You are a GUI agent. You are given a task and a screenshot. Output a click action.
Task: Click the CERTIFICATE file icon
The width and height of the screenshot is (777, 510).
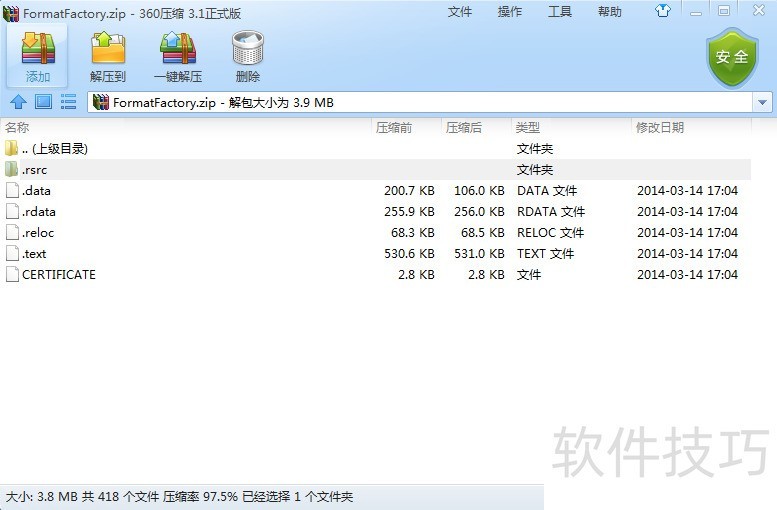coord(12,274)
